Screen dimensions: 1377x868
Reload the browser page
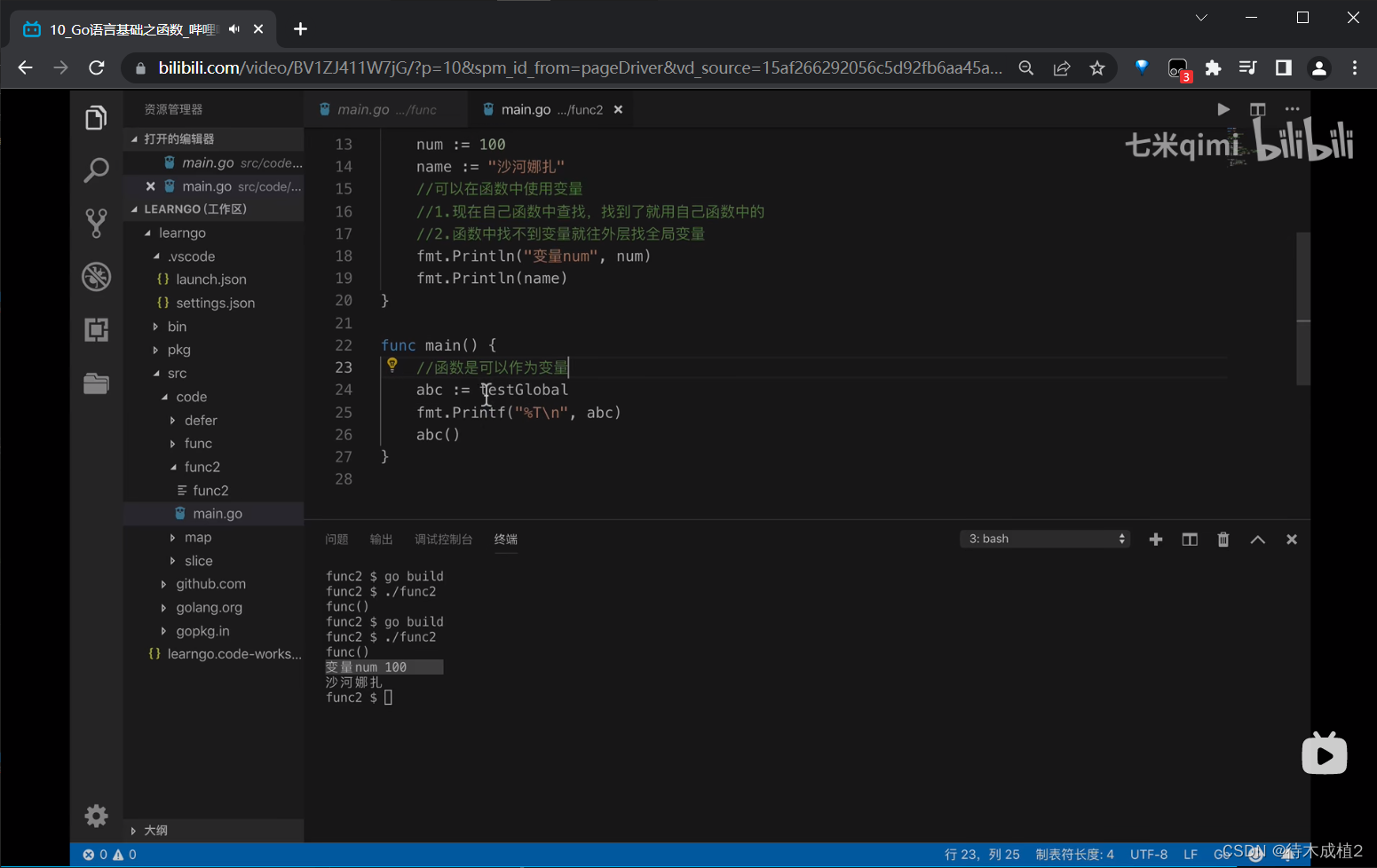pyautogui.click(x=97, y=67)
